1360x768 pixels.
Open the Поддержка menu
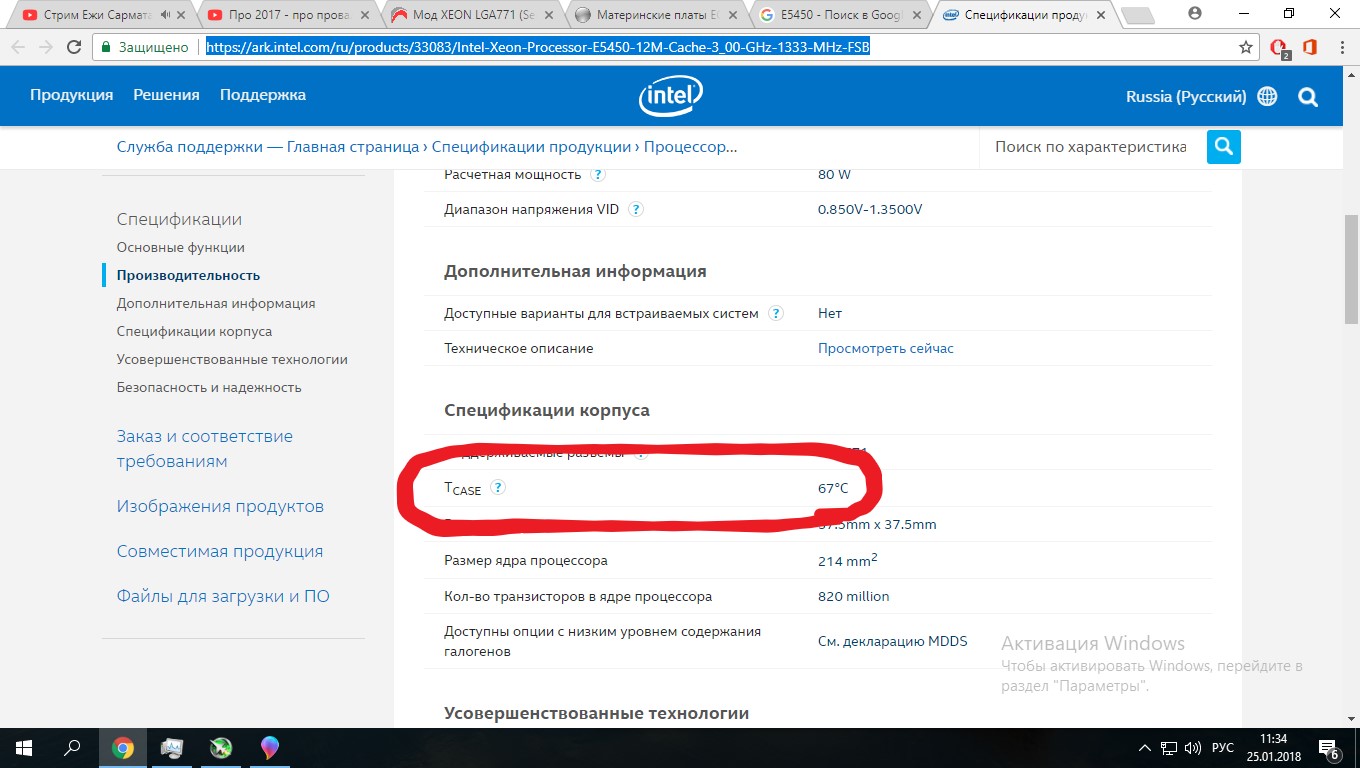pyautogui.click(x=263, y=95)
